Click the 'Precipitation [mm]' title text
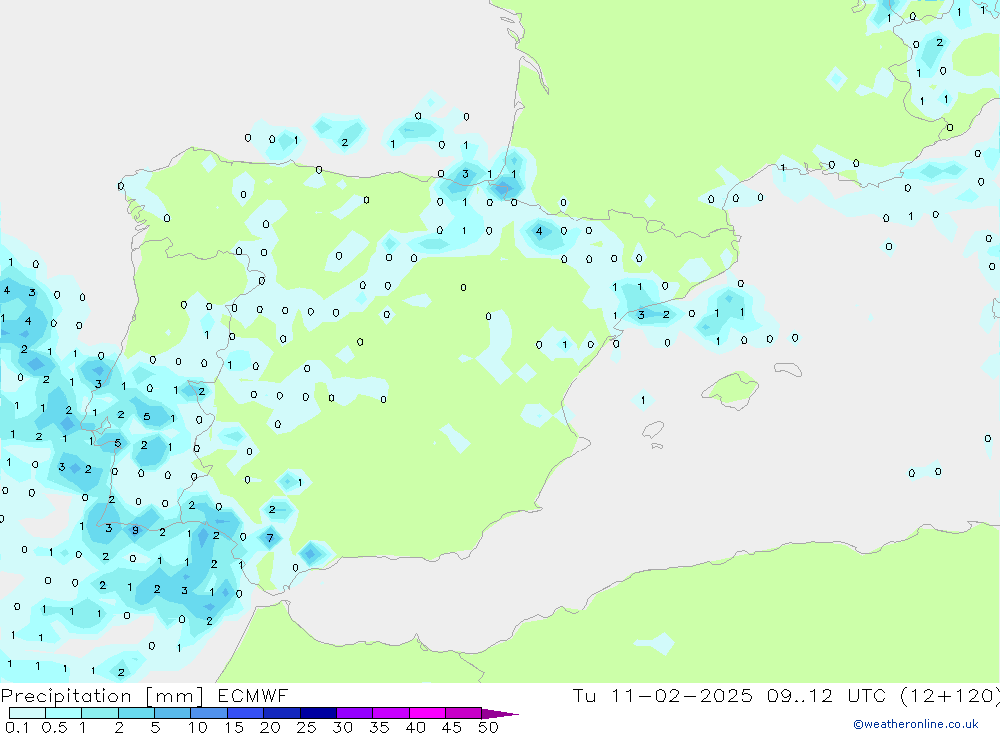Screen dimensions: 1000x733 coord(102,696)
